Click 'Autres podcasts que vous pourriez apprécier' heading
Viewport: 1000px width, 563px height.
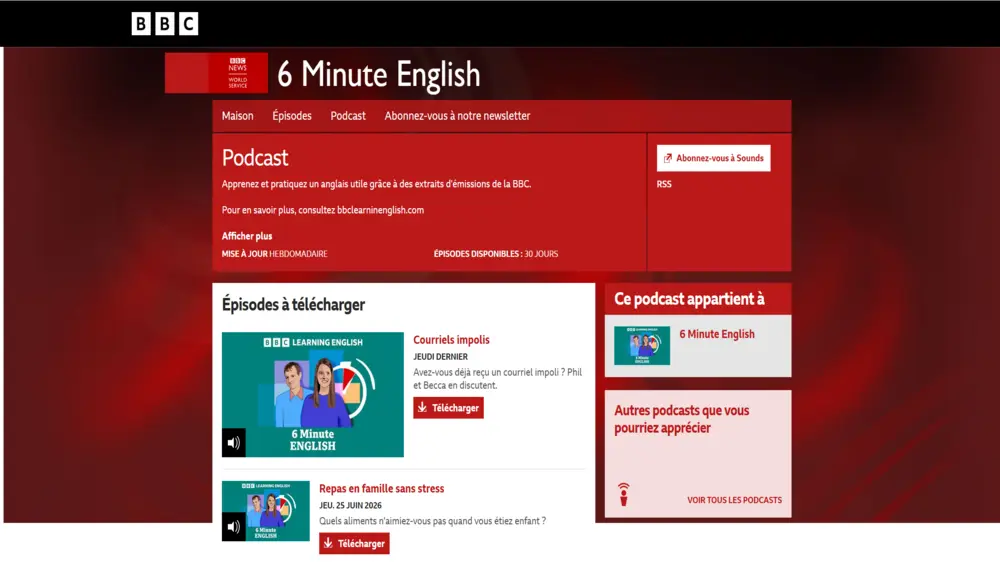pyautogui.click(x=681, y=419)
